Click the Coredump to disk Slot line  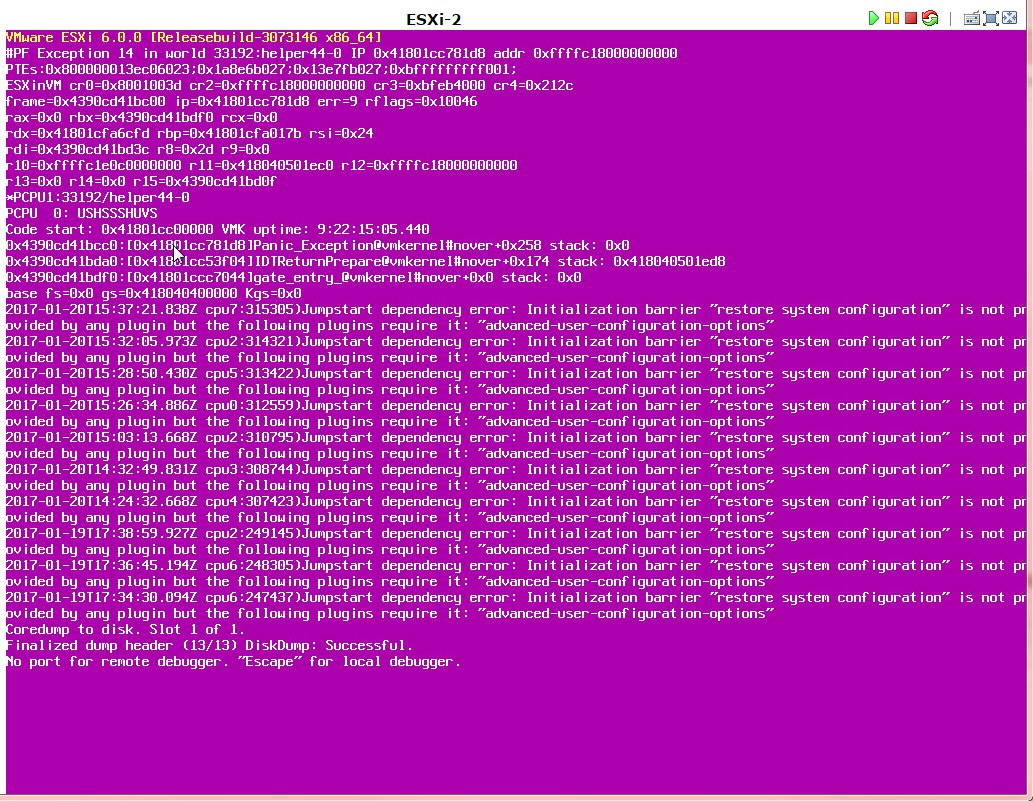(x=125, y=630)
